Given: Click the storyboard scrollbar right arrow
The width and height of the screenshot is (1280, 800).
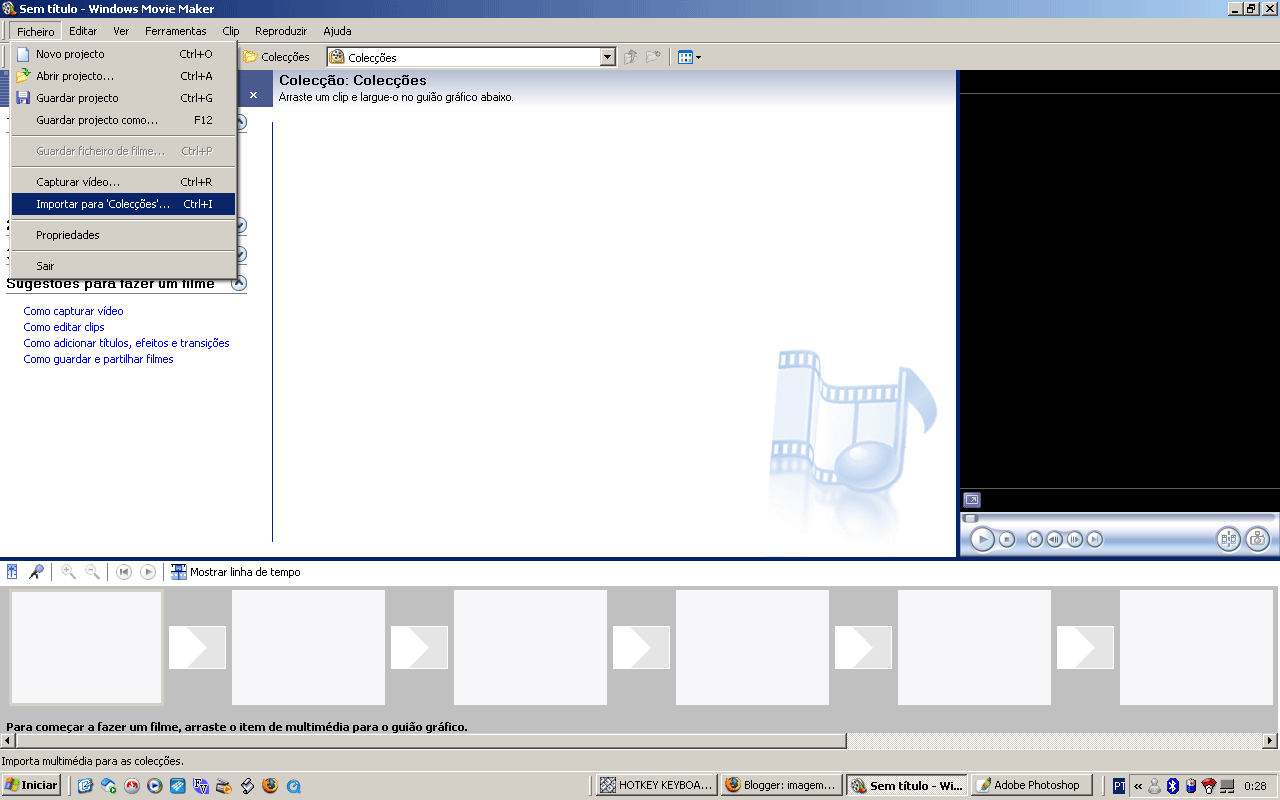Looking at the screenshot, I should coord(1271,741).
